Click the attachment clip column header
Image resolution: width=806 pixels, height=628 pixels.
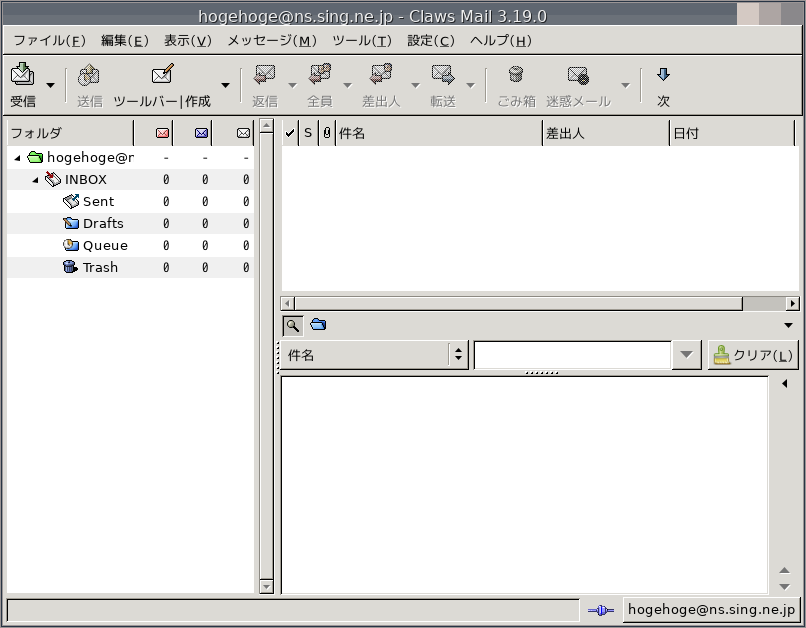pyautogui.click(x=327, y=133)
